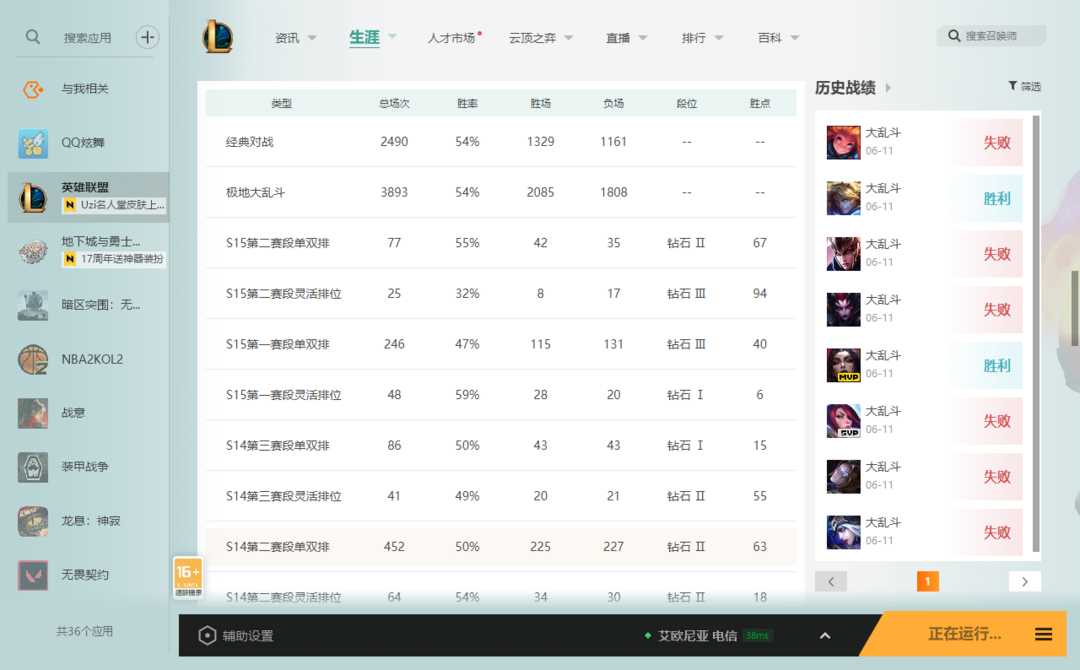The image size is (1080, 670).
Task: Click the 搜索应用 search field
Action: point(87,38)
